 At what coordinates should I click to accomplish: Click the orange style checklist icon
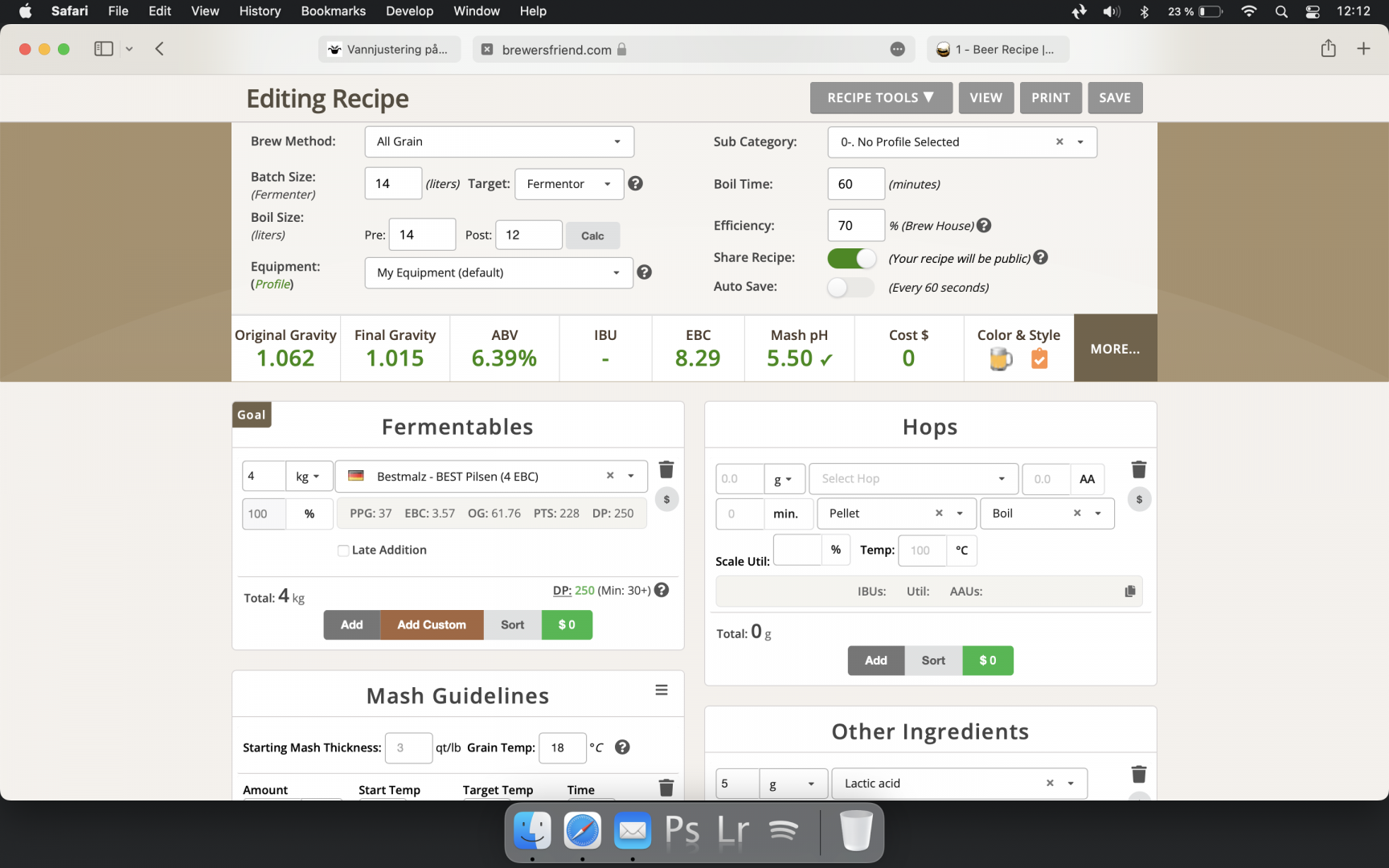pos(1039,359)
